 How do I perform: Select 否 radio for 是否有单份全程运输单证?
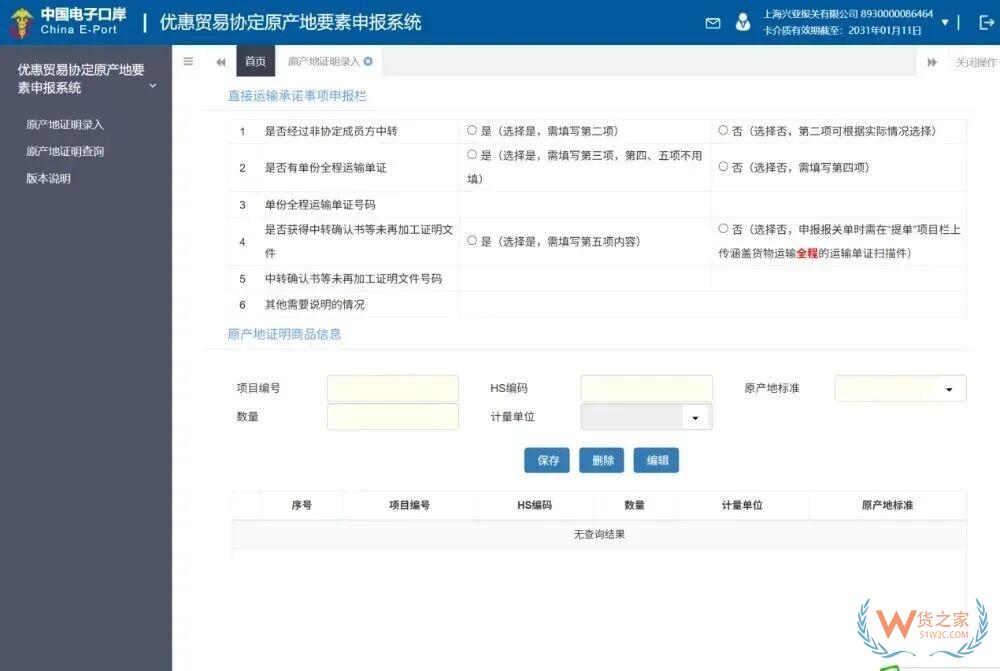click(724, 165)
